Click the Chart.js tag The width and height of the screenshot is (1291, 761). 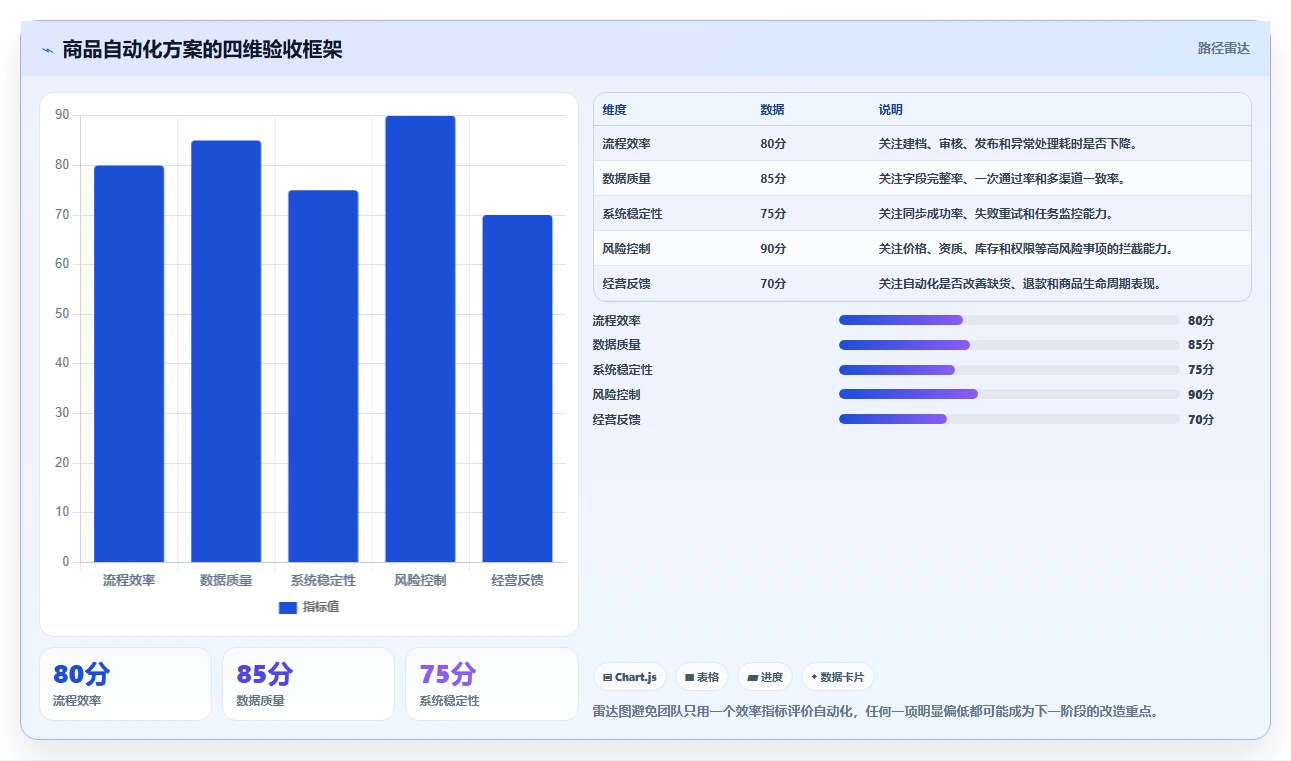630,677
